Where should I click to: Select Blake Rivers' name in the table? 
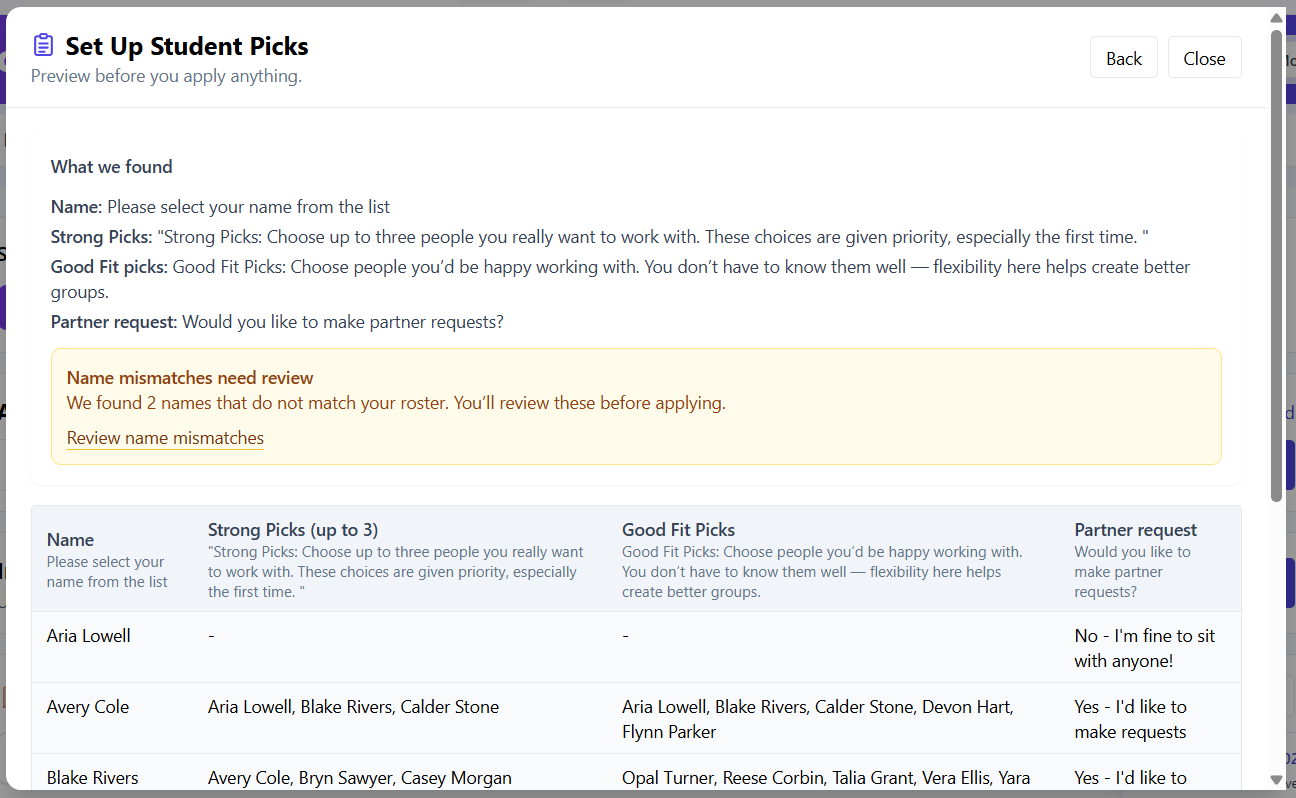coord(92,777)
